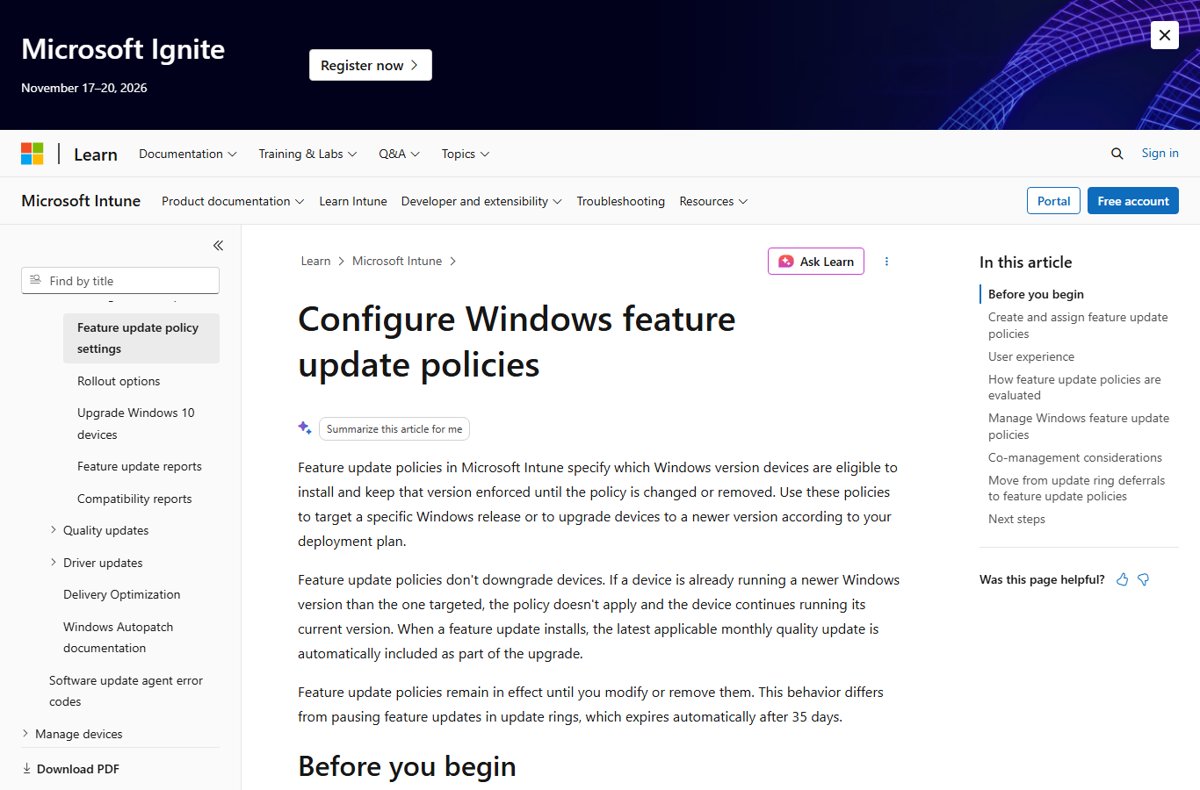Jump to Before you begin section

[1036, 294]
